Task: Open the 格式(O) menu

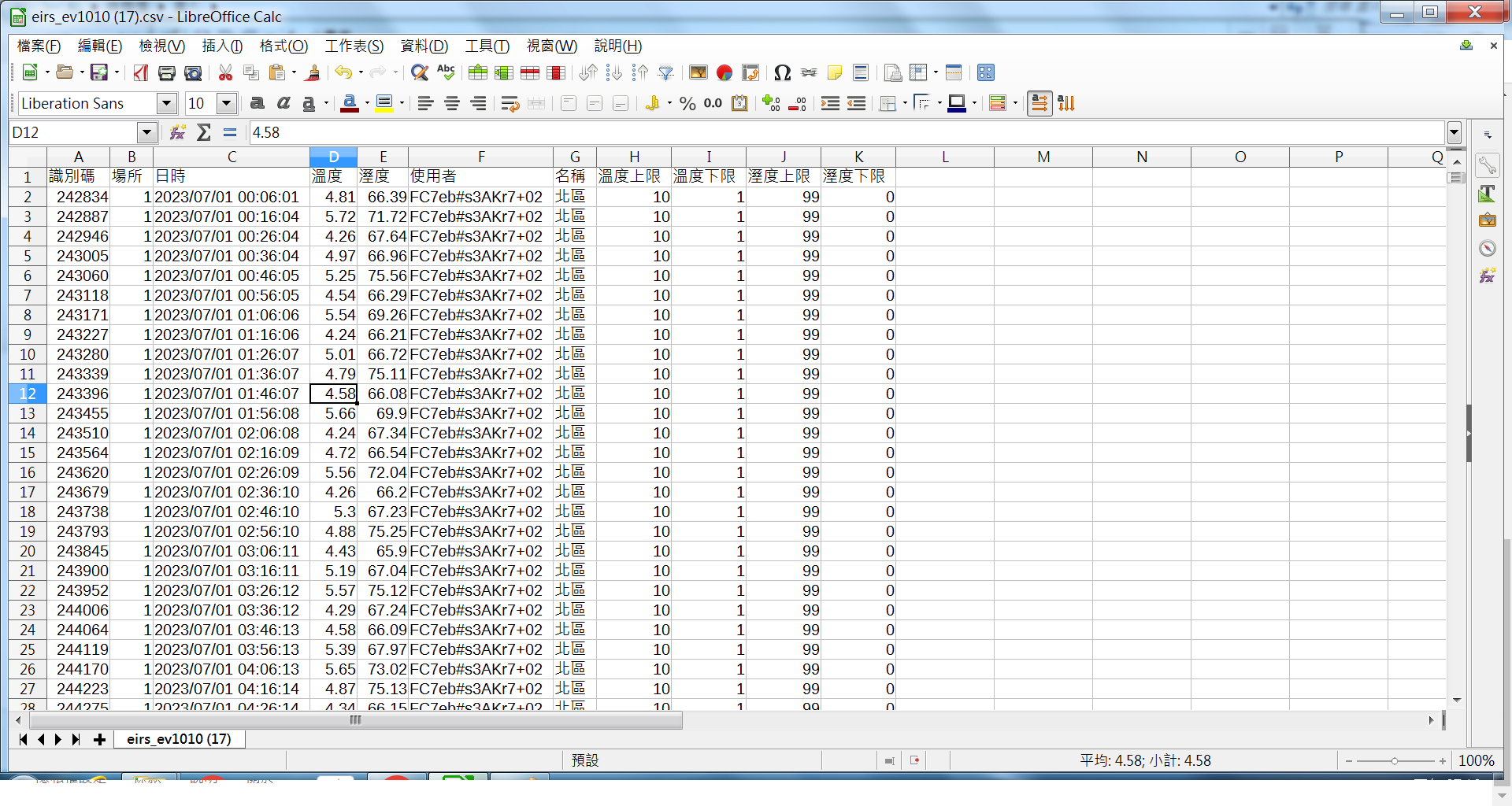Action: tap(283, 46)
